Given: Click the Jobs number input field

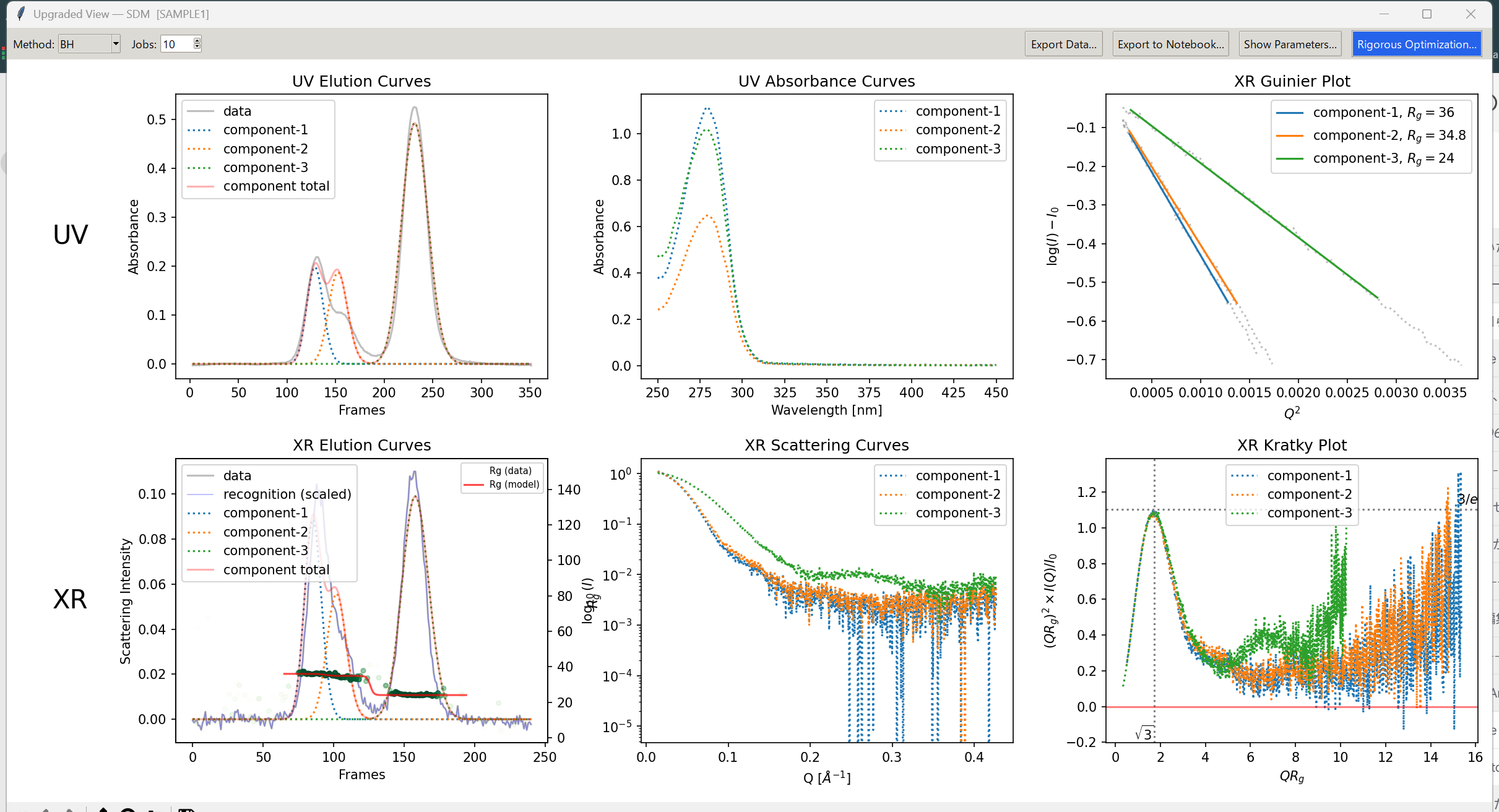Looking at the screenshot, I should (x=176, y=44).
